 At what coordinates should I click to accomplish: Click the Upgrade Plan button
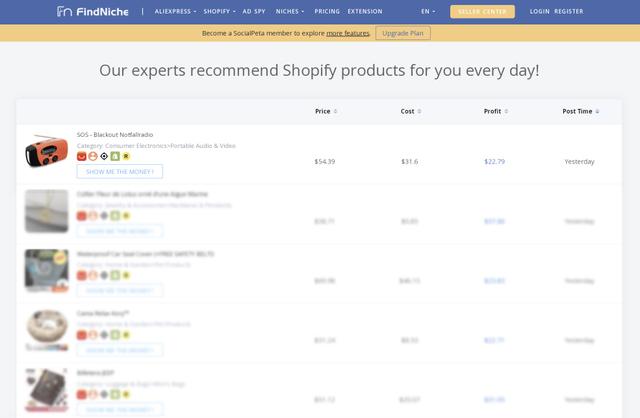pyautogui.click(x=403, y=33)
